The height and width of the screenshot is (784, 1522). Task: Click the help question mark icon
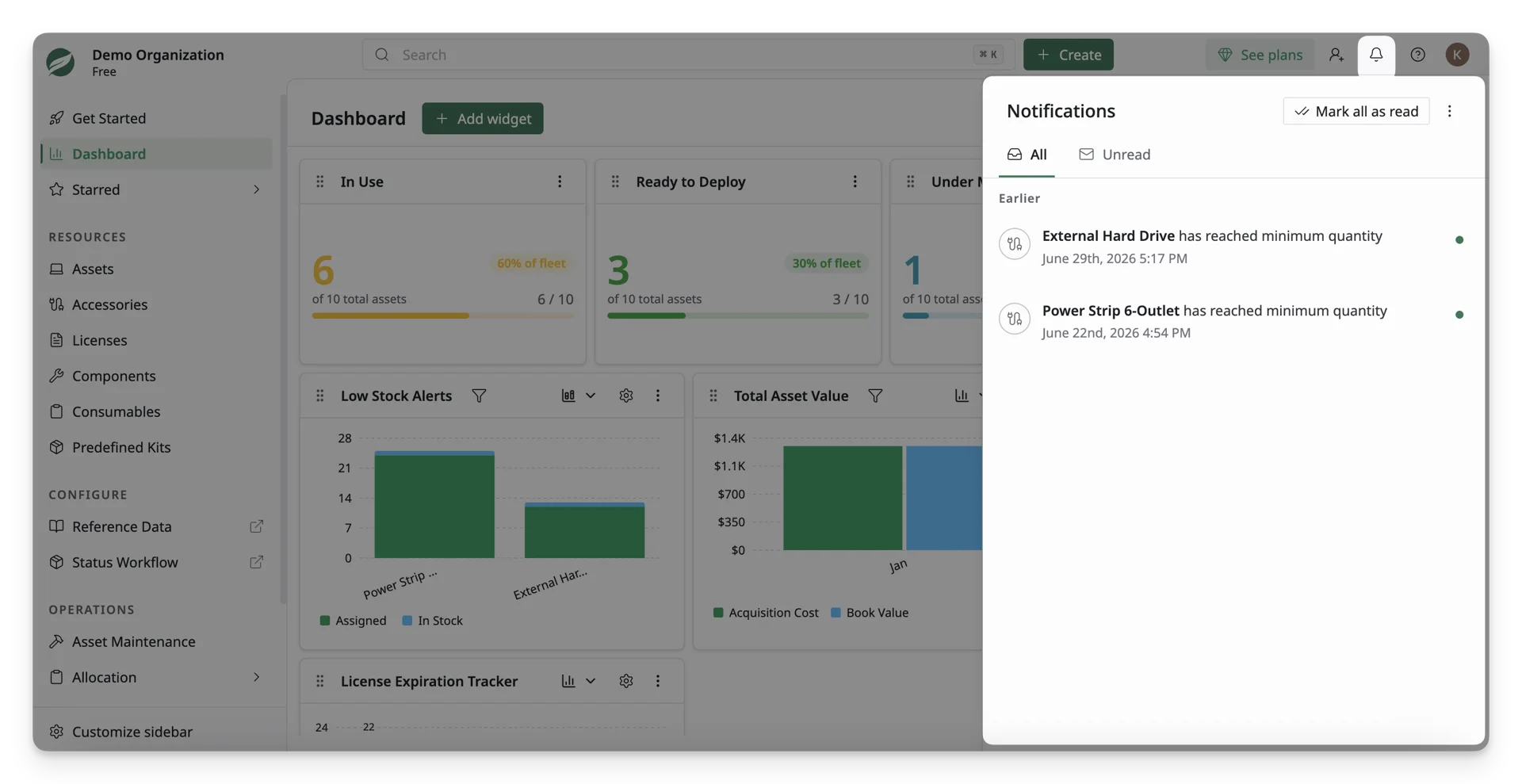(x=1417, y=55)
